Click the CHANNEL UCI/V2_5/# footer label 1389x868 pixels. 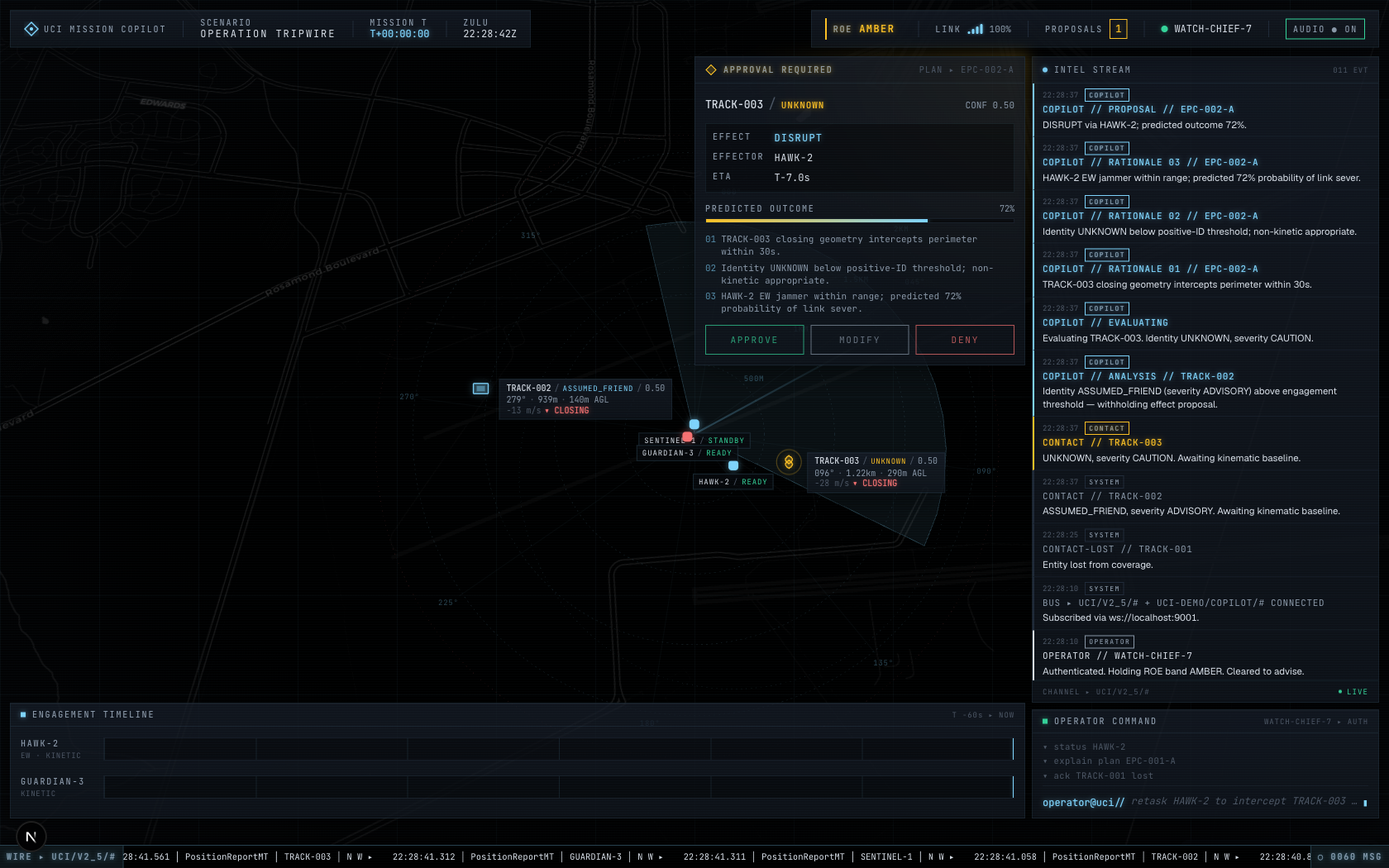click(1095, 692)
